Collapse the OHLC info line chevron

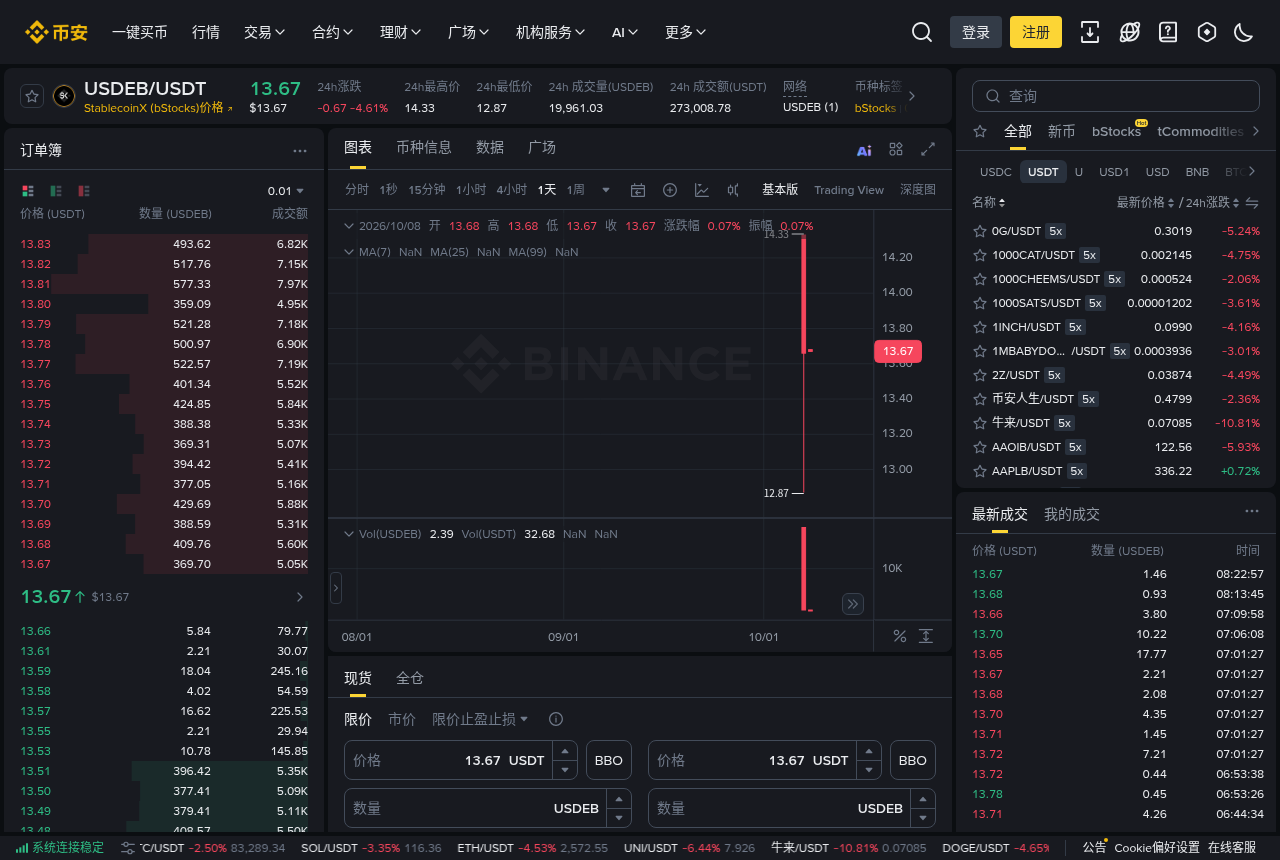tap(348, 226)
